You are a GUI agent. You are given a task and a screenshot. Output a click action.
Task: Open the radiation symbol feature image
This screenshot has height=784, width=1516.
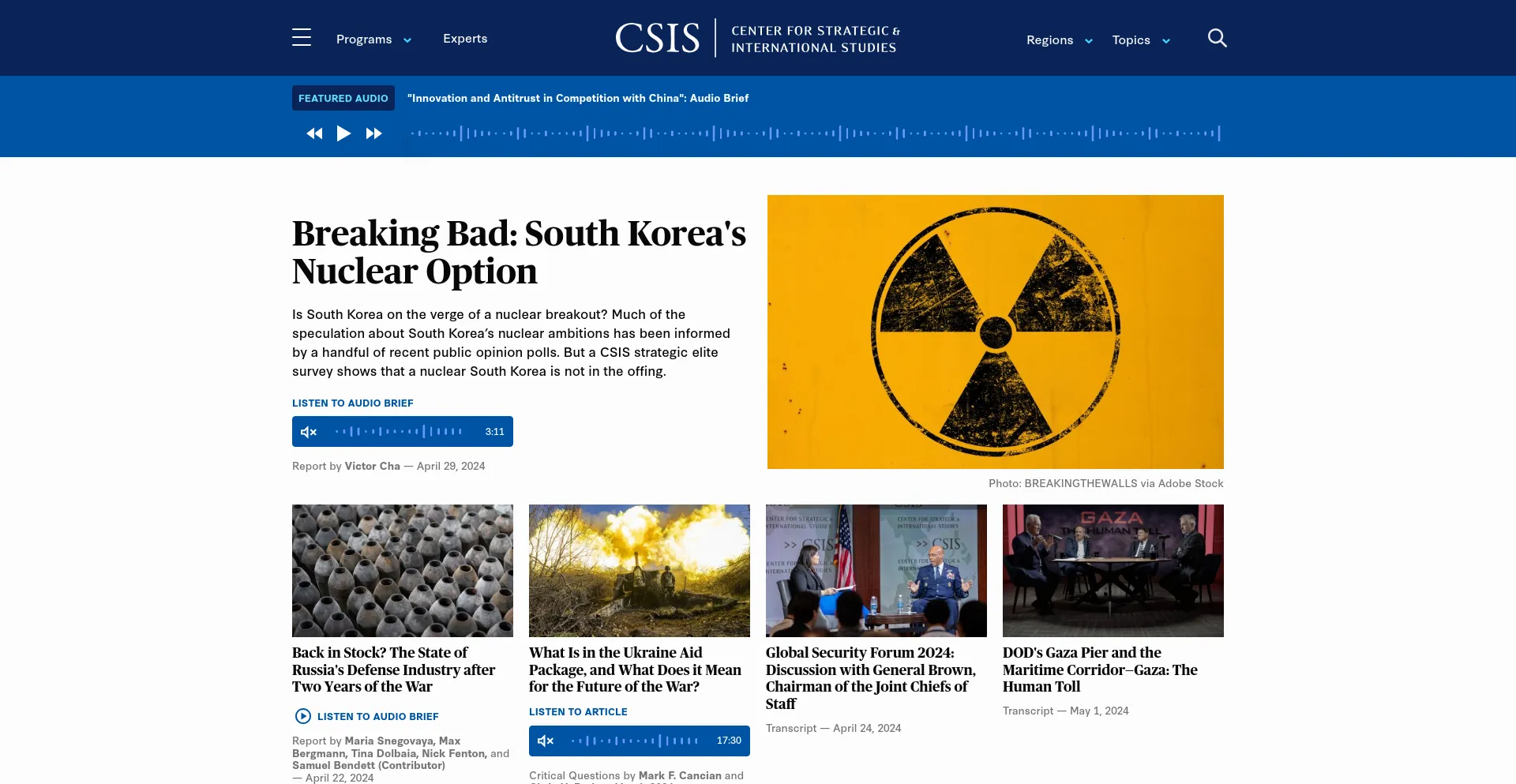point(996,332)
